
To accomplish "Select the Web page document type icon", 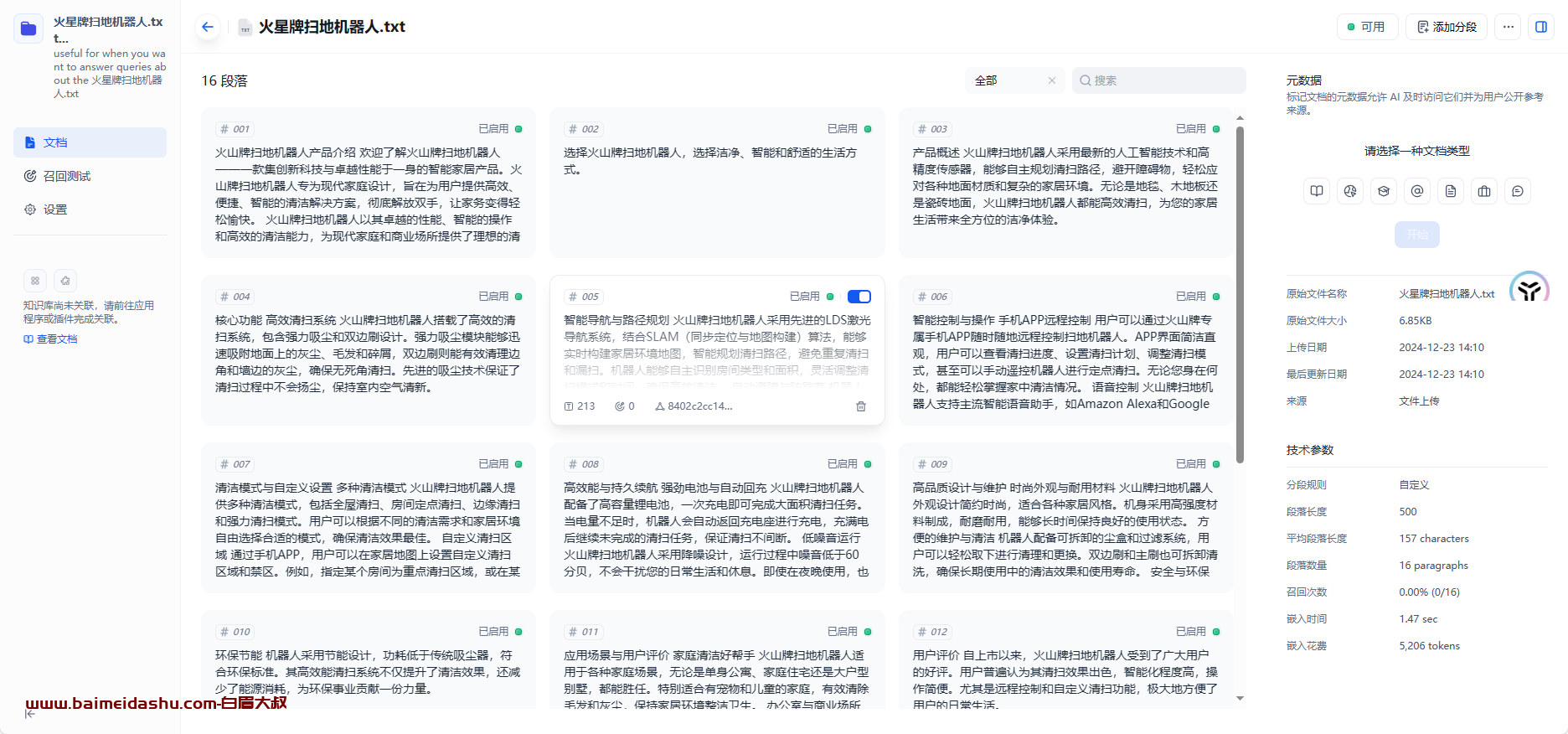I will (1350, 191).
